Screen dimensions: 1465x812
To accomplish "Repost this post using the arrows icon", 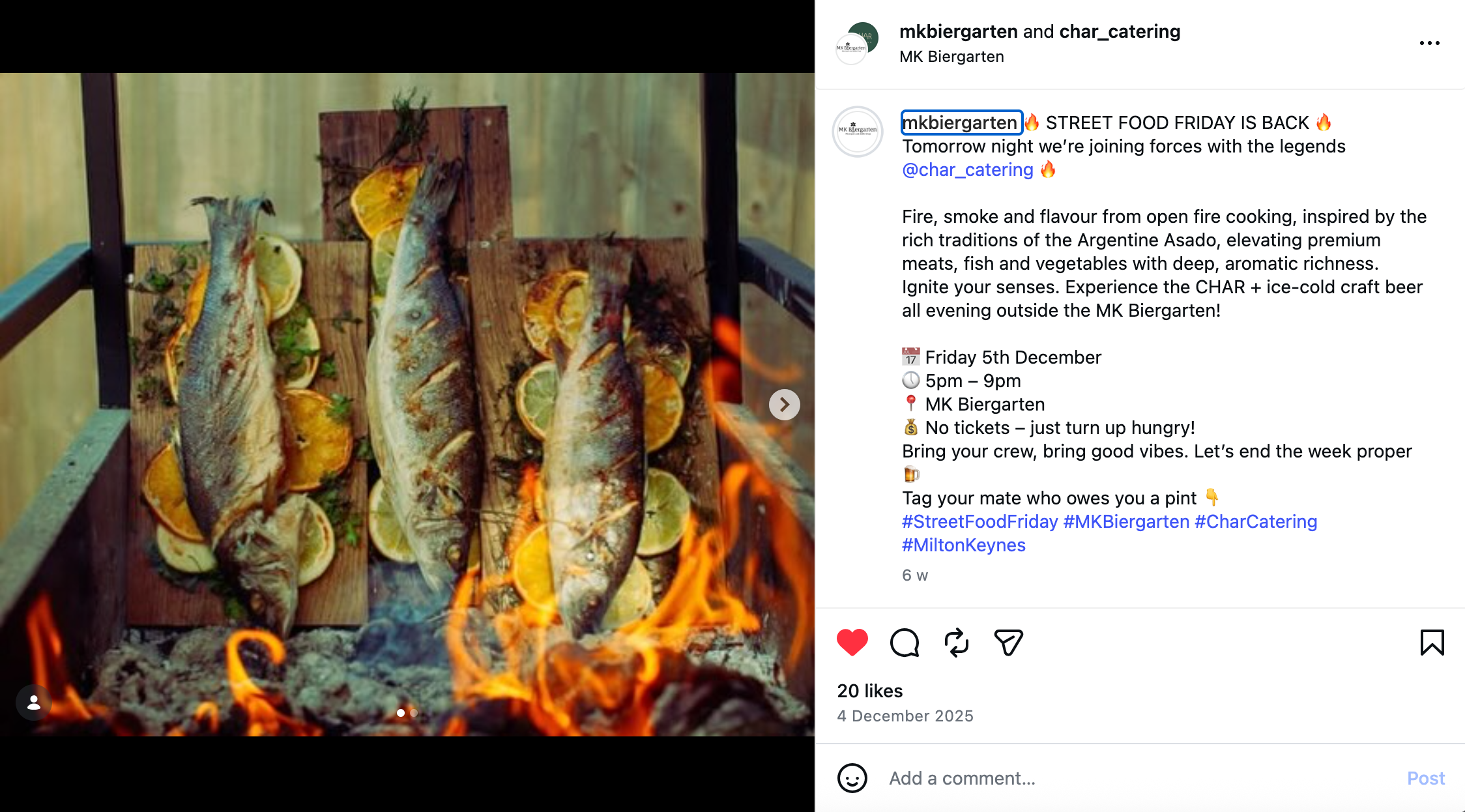I will (956, 643).
